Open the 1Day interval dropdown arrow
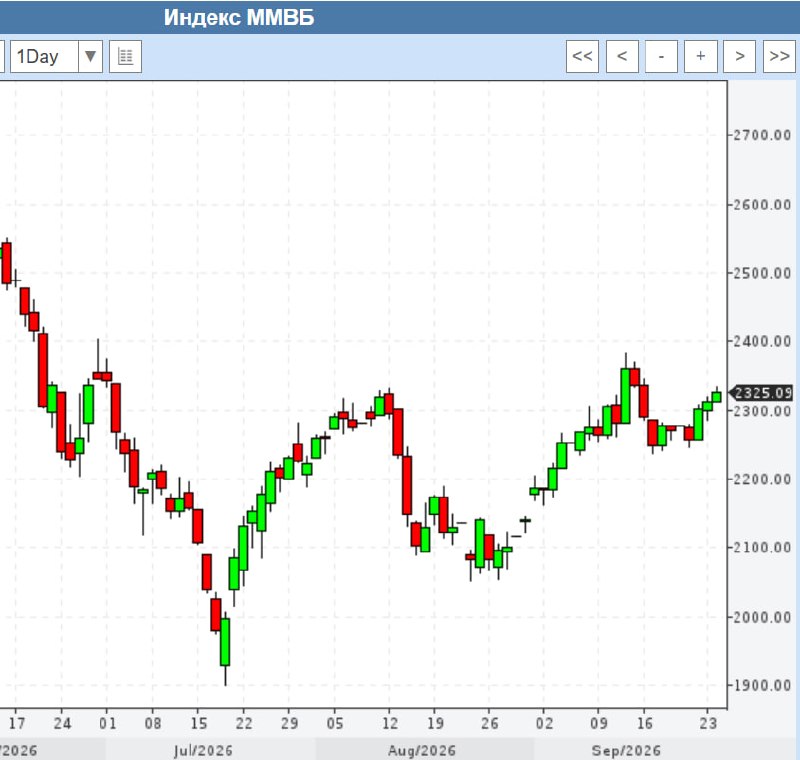The image size is (800, 760). click(90, 56)
